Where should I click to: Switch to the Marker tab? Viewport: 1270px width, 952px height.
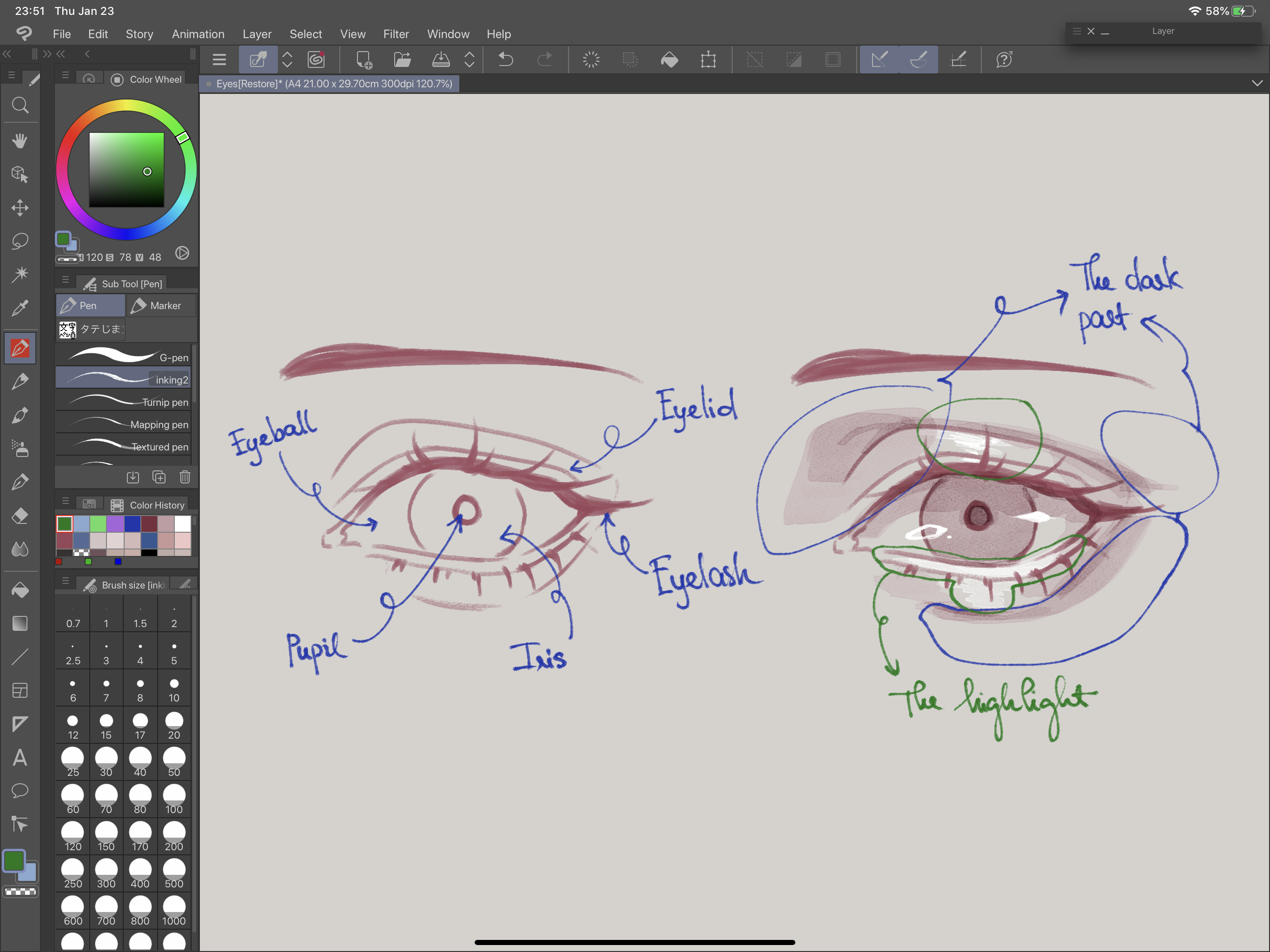click(161, 305)
